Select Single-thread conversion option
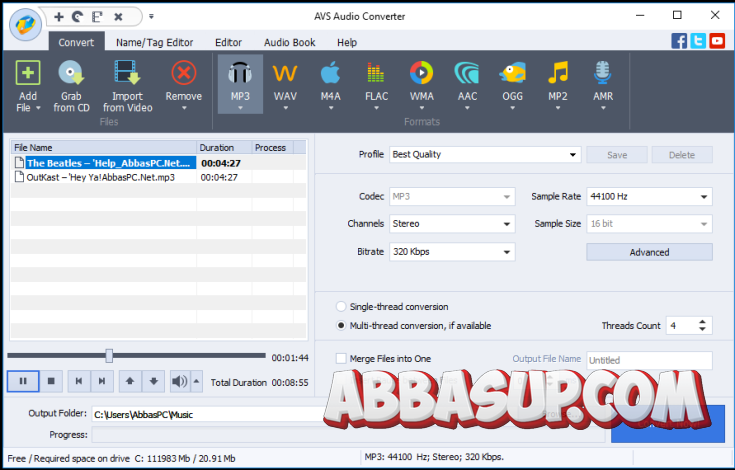This screenshot has height=470, width=735. click(341, 306)
